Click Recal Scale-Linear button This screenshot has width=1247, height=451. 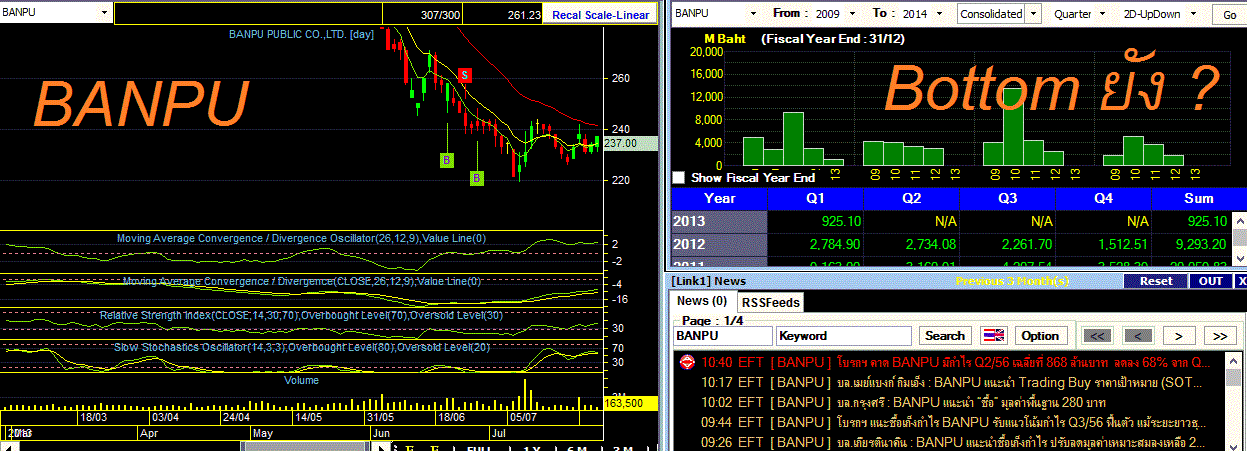600,14
